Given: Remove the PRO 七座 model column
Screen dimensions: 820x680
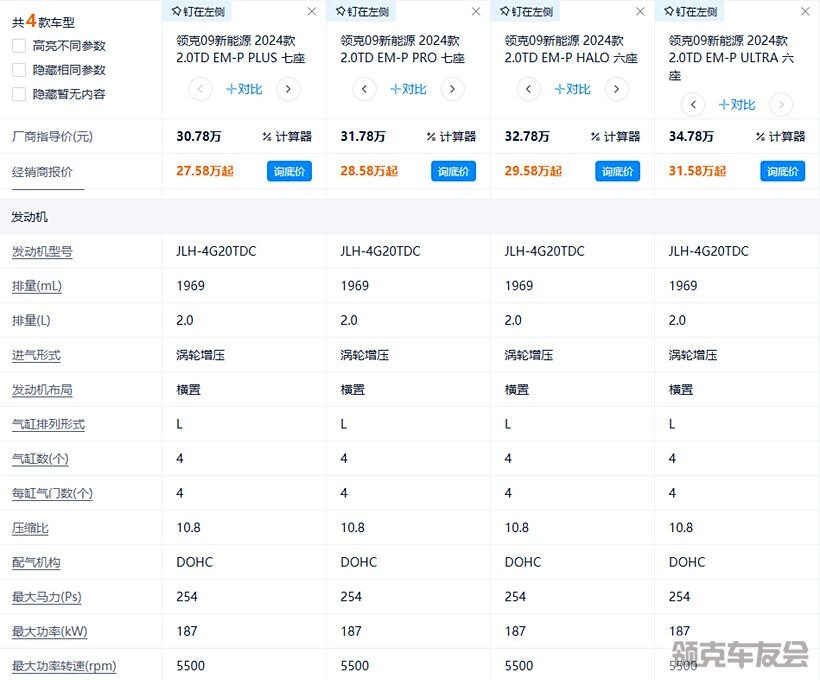Looking at the screenshot, I should [x=476, y=12].
